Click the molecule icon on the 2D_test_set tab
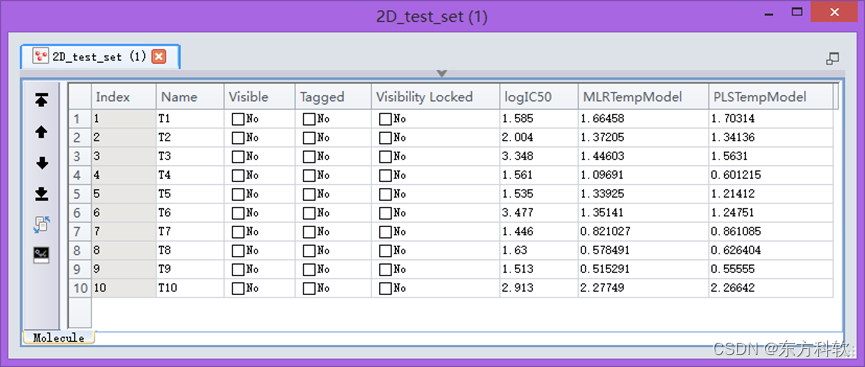The width and height of the screenshot is (865, 367). [40, 56]
